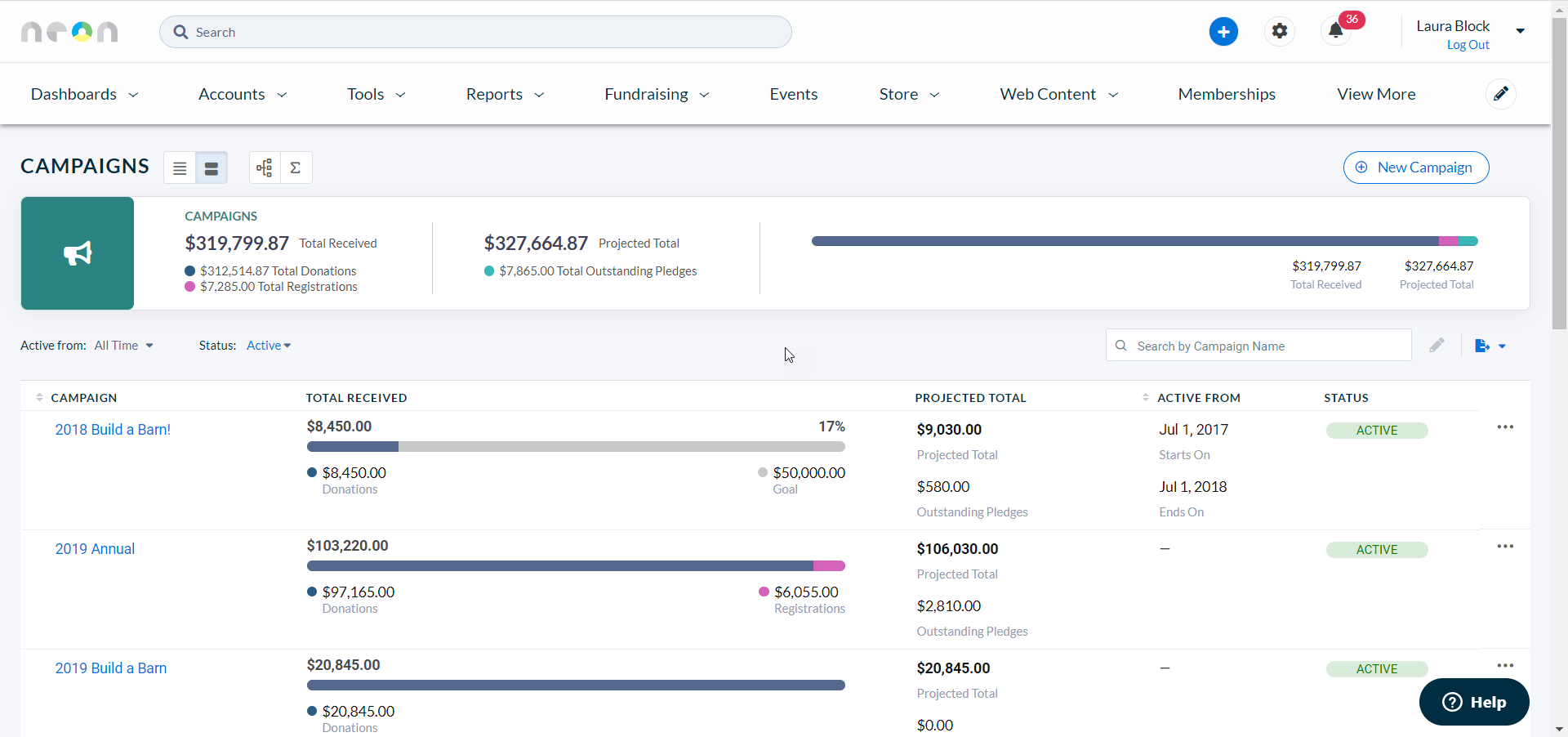The image size is (1568, 737).
Task: Open the 2019 Annual campaign
Action: pos(95,549)
